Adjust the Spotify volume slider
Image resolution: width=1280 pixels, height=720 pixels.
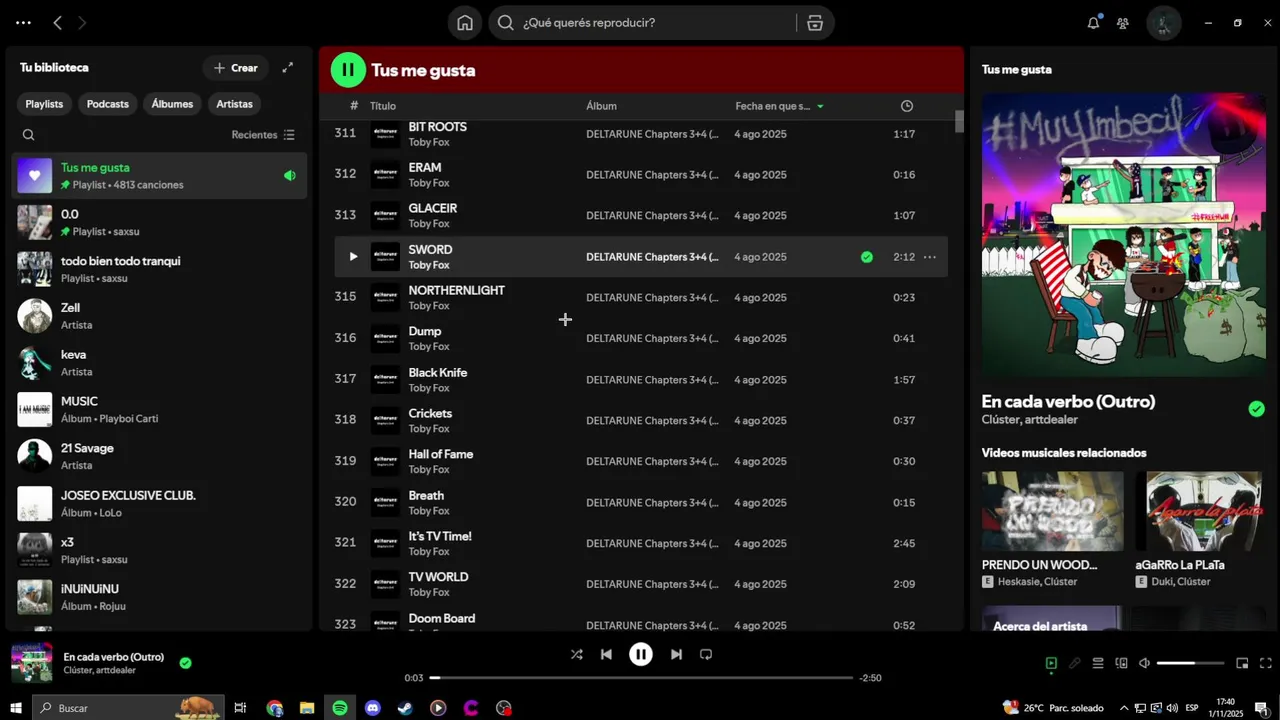[1191, 663]
